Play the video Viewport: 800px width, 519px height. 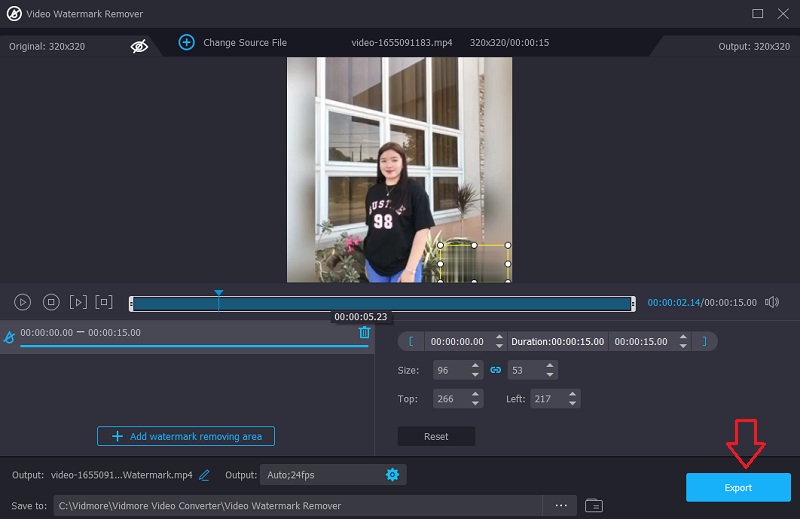tap(23, 302)
